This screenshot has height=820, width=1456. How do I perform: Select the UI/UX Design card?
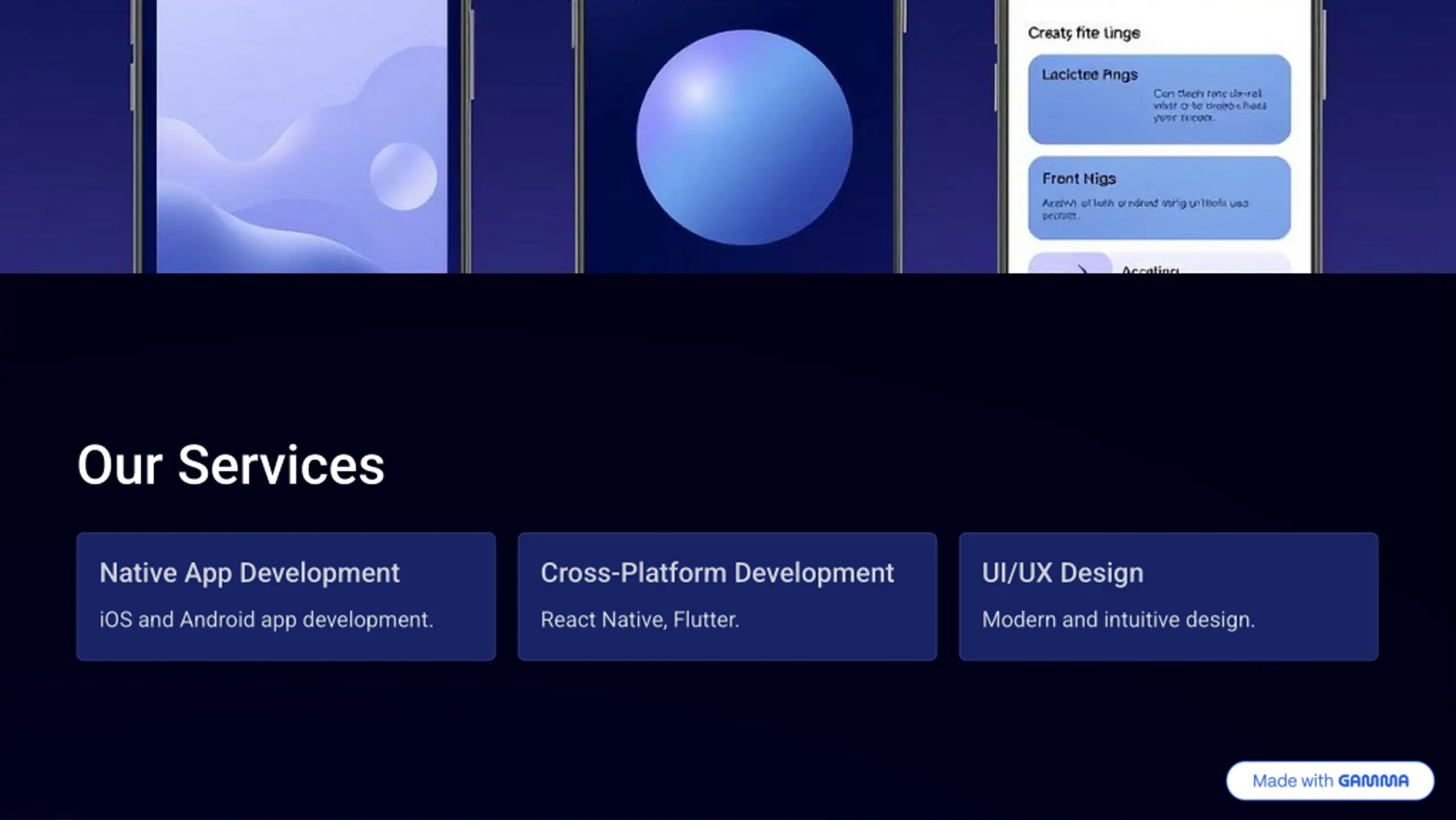(x=1168, y=596)
